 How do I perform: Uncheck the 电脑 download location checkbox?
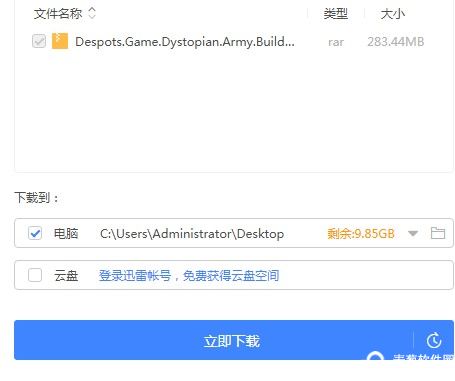pos(35,233)
